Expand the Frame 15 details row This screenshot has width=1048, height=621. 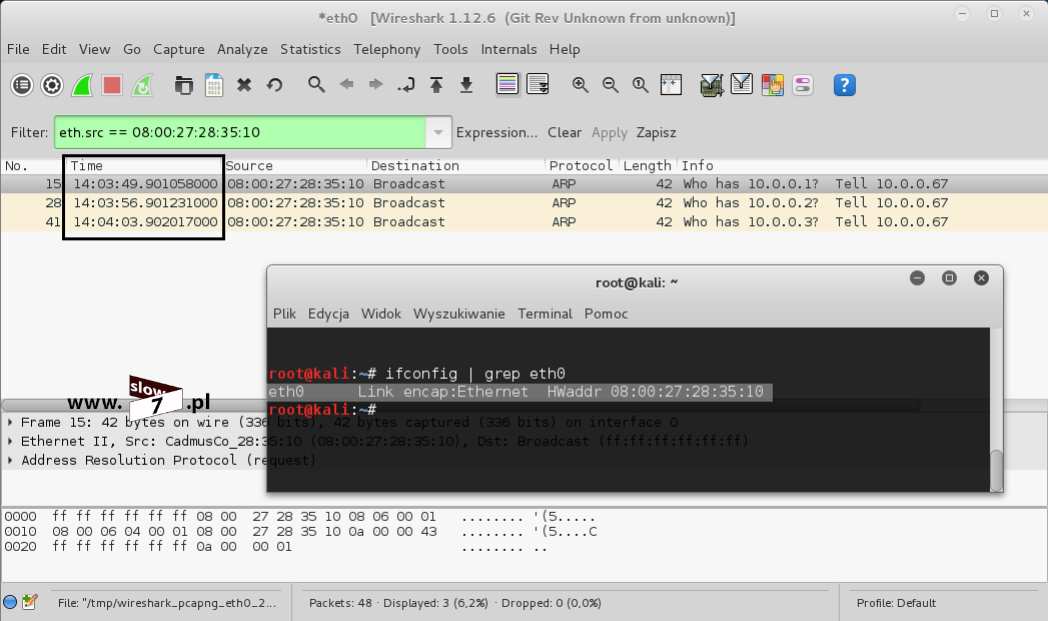[x=10, y=422]
